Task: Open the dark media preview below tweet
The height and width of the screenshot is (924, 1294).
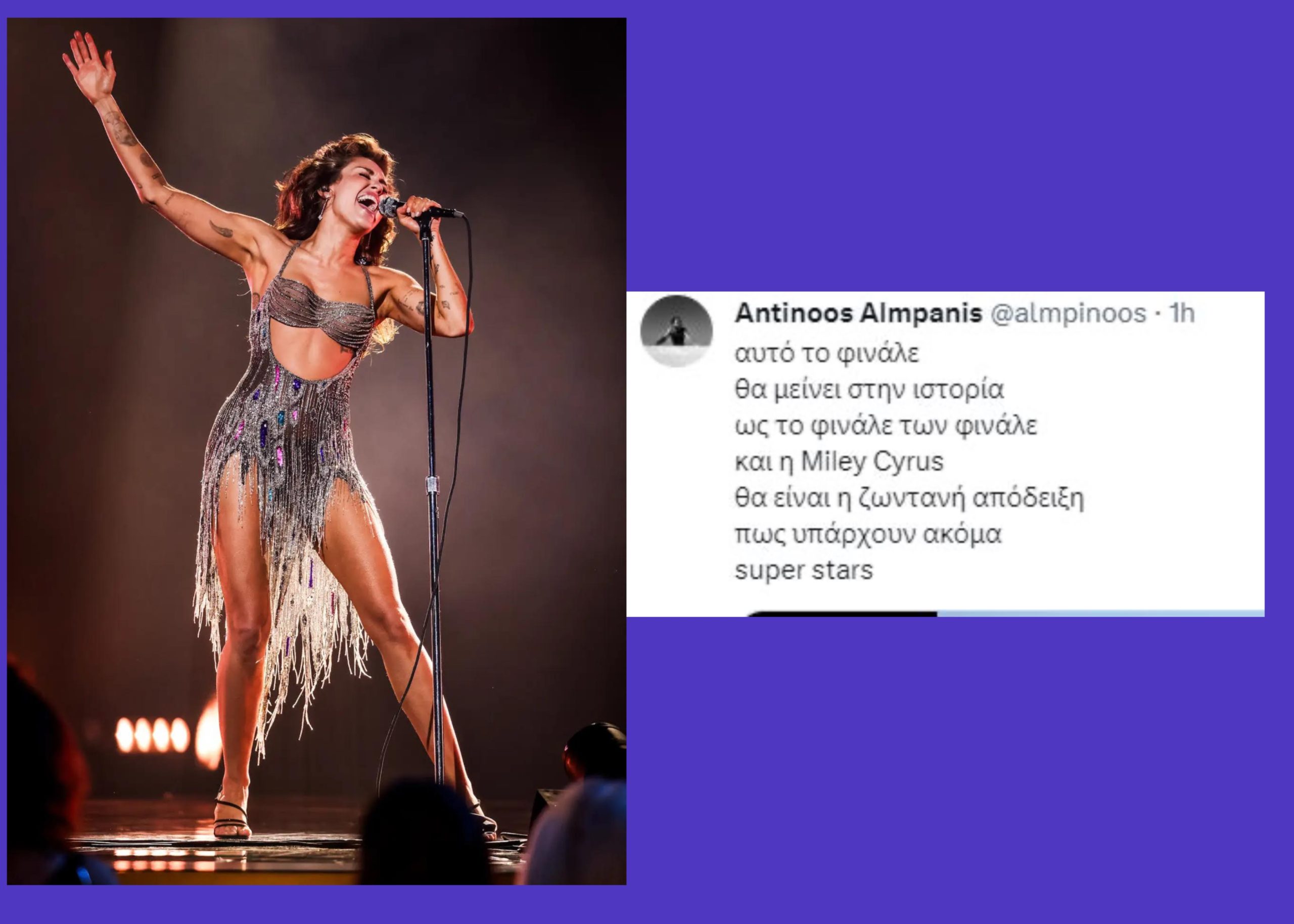Action: [842, 614]
